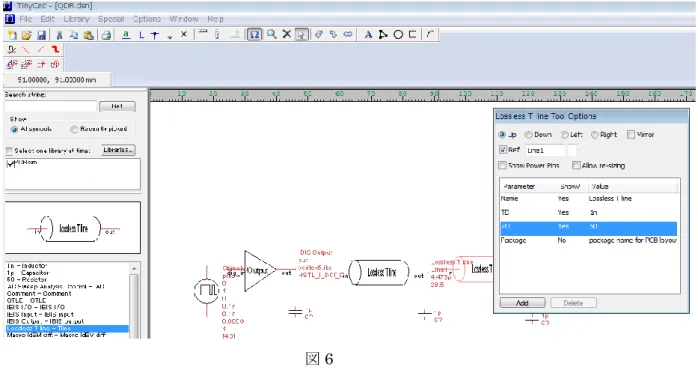698x370 pixels.
Task: Click the large X delete tool
Action: [287, 34]
